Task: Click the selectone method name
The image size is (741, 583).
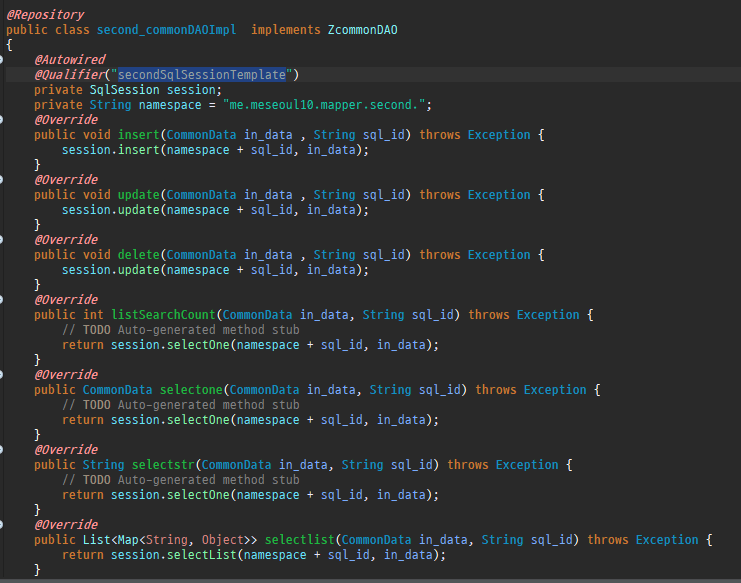Action: (191, 390)
